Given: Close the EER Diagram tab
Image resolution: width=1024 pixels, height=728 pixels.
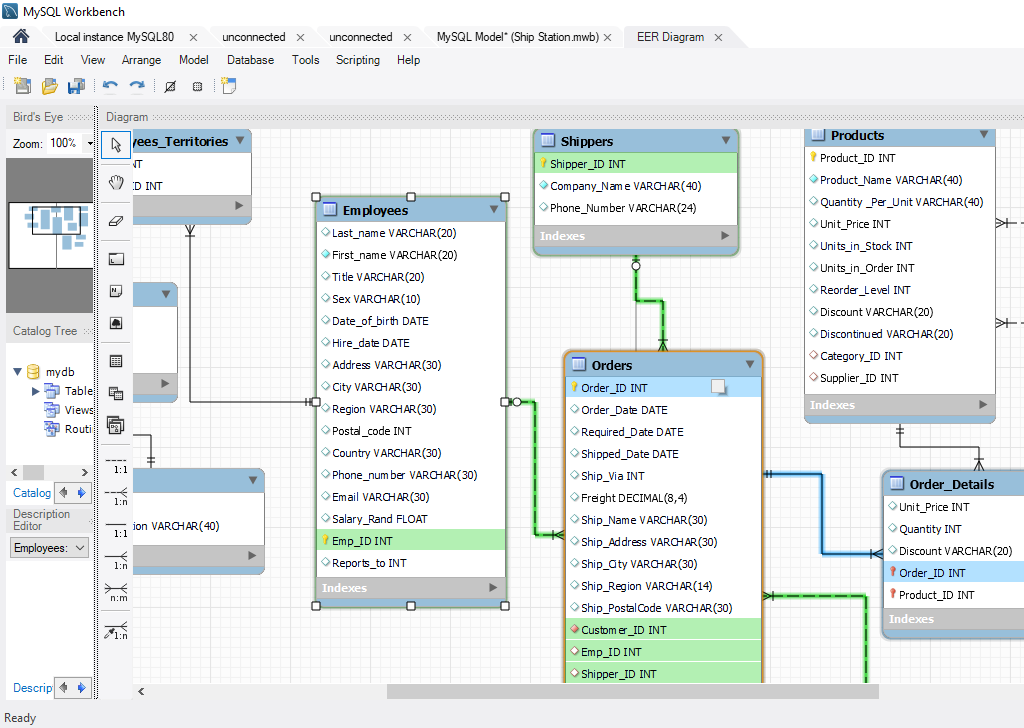Looking at the screenshot, I should click(718, 38).
